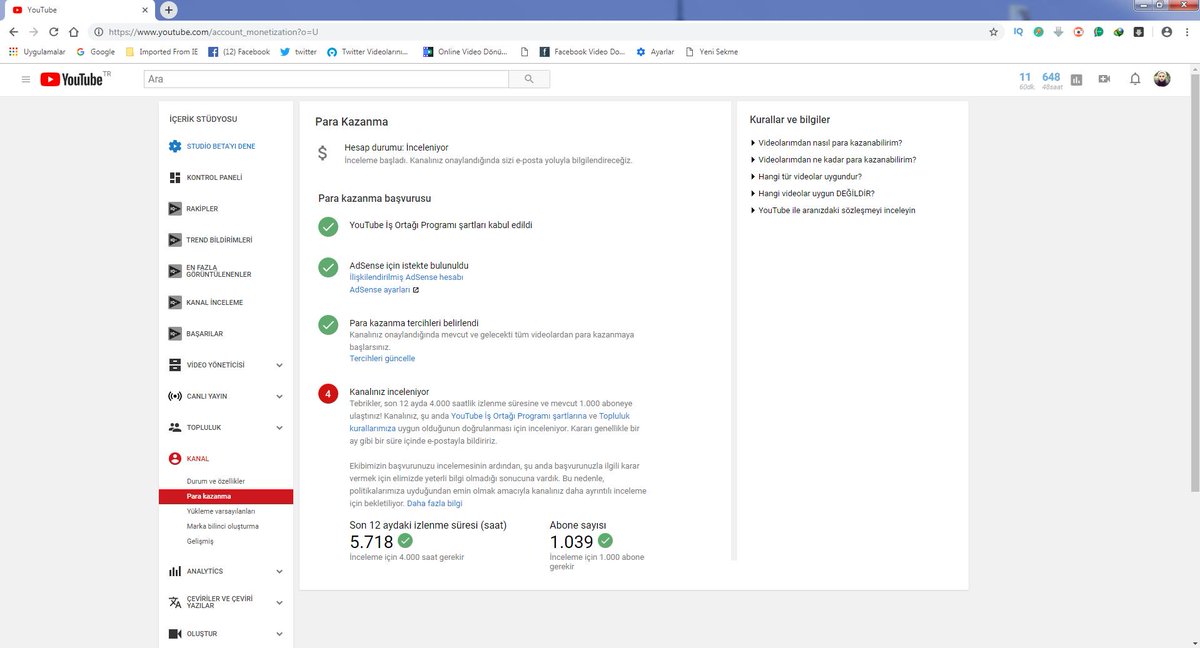Open Chrome's three-dot menu

click(x=1187, y=32)
